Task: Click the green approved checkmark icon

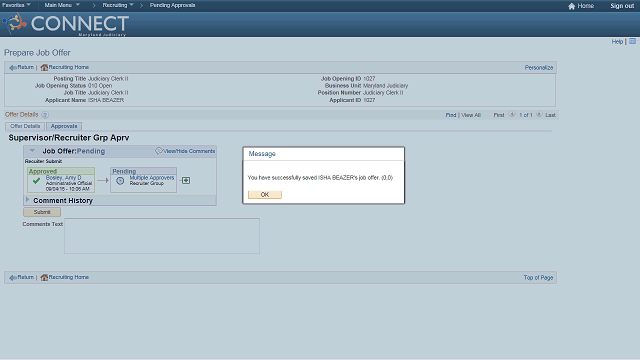Action: coord(36,180)
